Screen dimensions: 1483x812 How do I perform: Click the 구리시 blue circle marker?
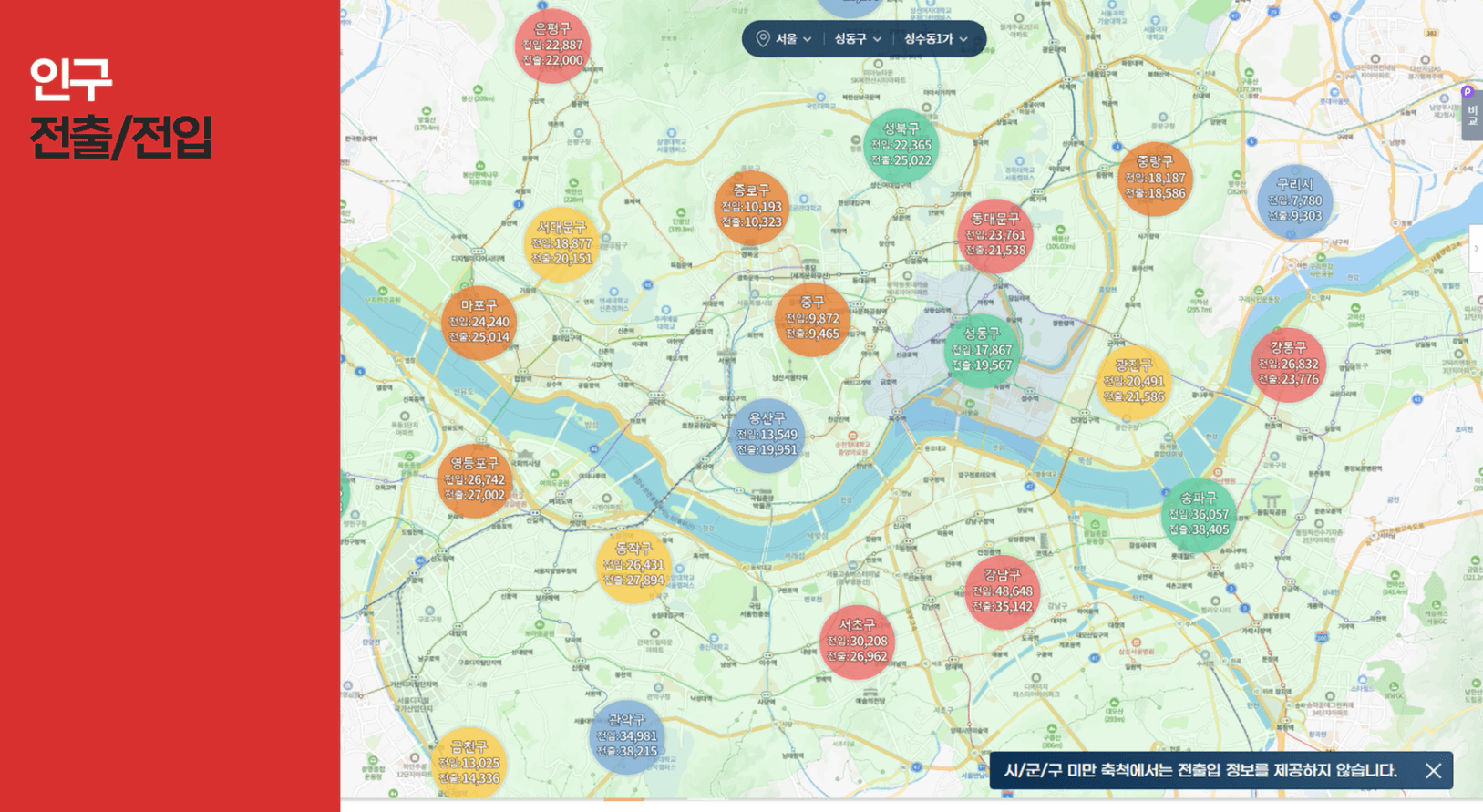[x=1294, y=201]
